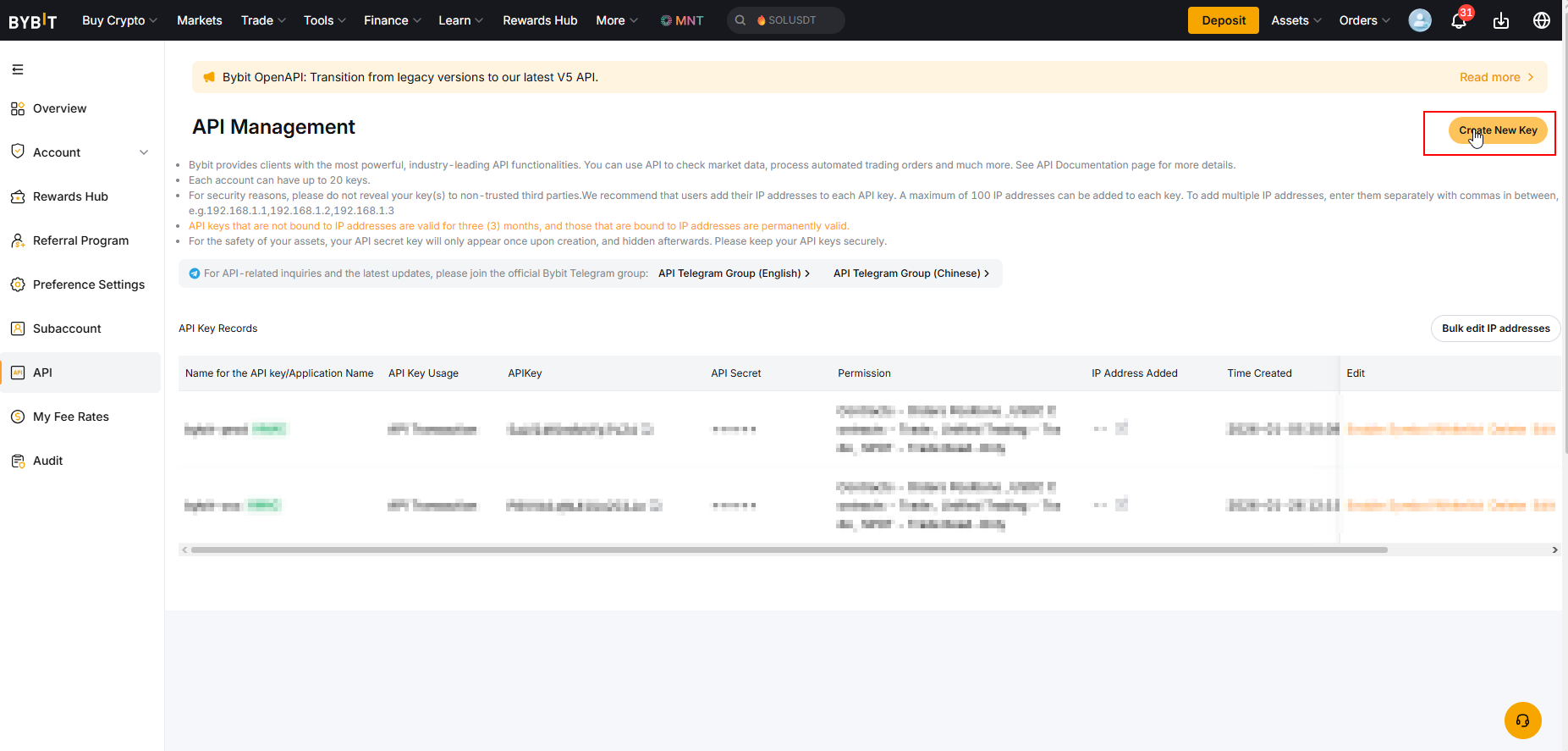Expand the Account section chevron

[144, 152]
